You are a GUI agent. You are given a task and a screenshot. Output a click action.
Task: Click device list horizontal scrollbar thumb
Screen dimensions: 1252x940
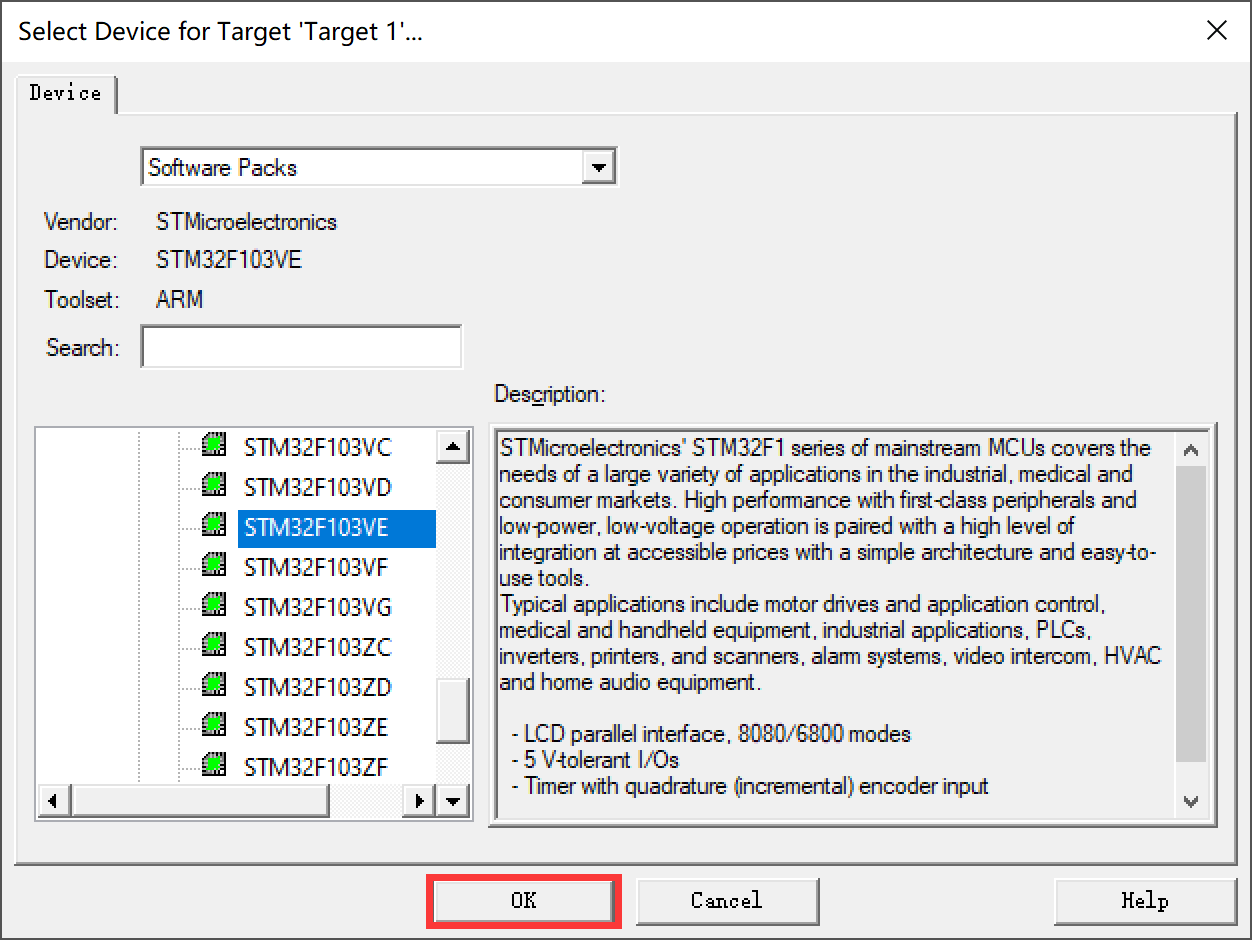pyautogui.click(x=200, y=801)
